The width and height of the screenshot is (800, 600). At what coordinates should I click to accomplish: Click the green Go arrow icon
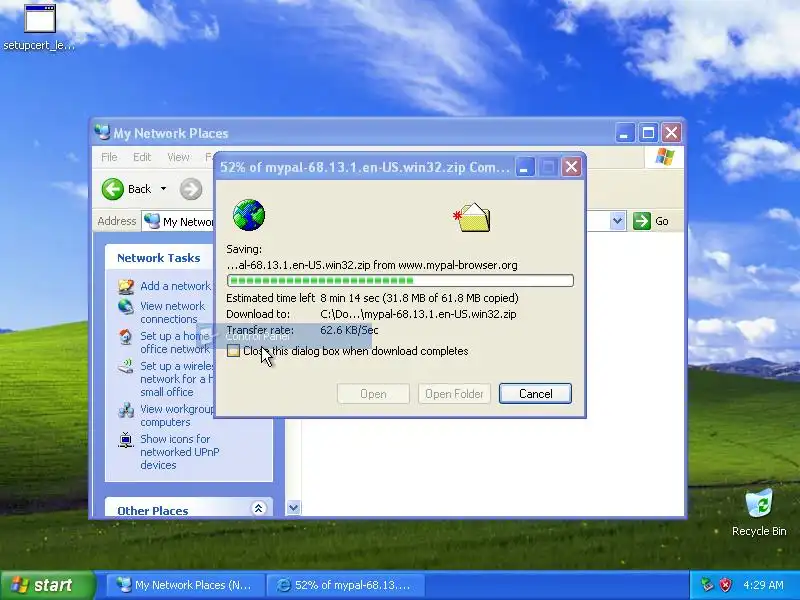642,221
